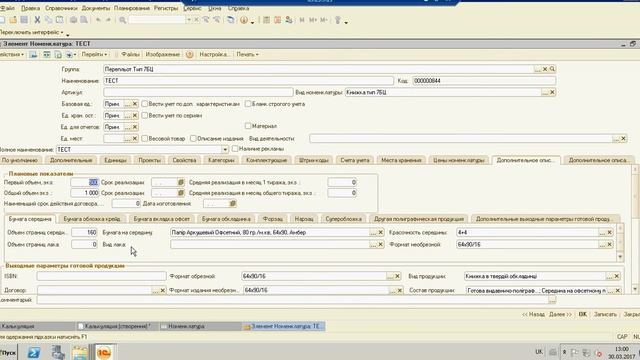This screenshot has height=360, width=640.
Task: Expand the Полное наименование dropdown
Action: click(224, 150)
